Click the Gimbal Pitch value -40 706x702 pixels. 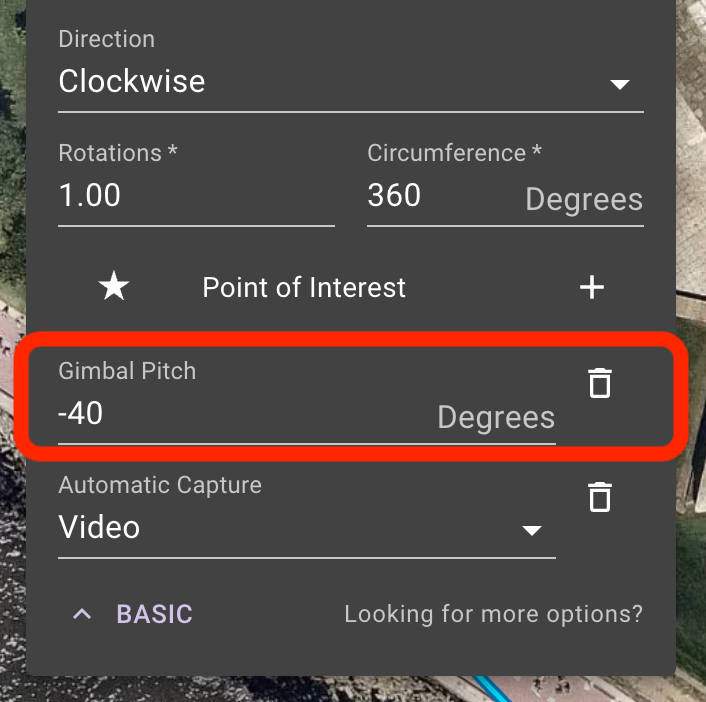[x=81, y=413]
